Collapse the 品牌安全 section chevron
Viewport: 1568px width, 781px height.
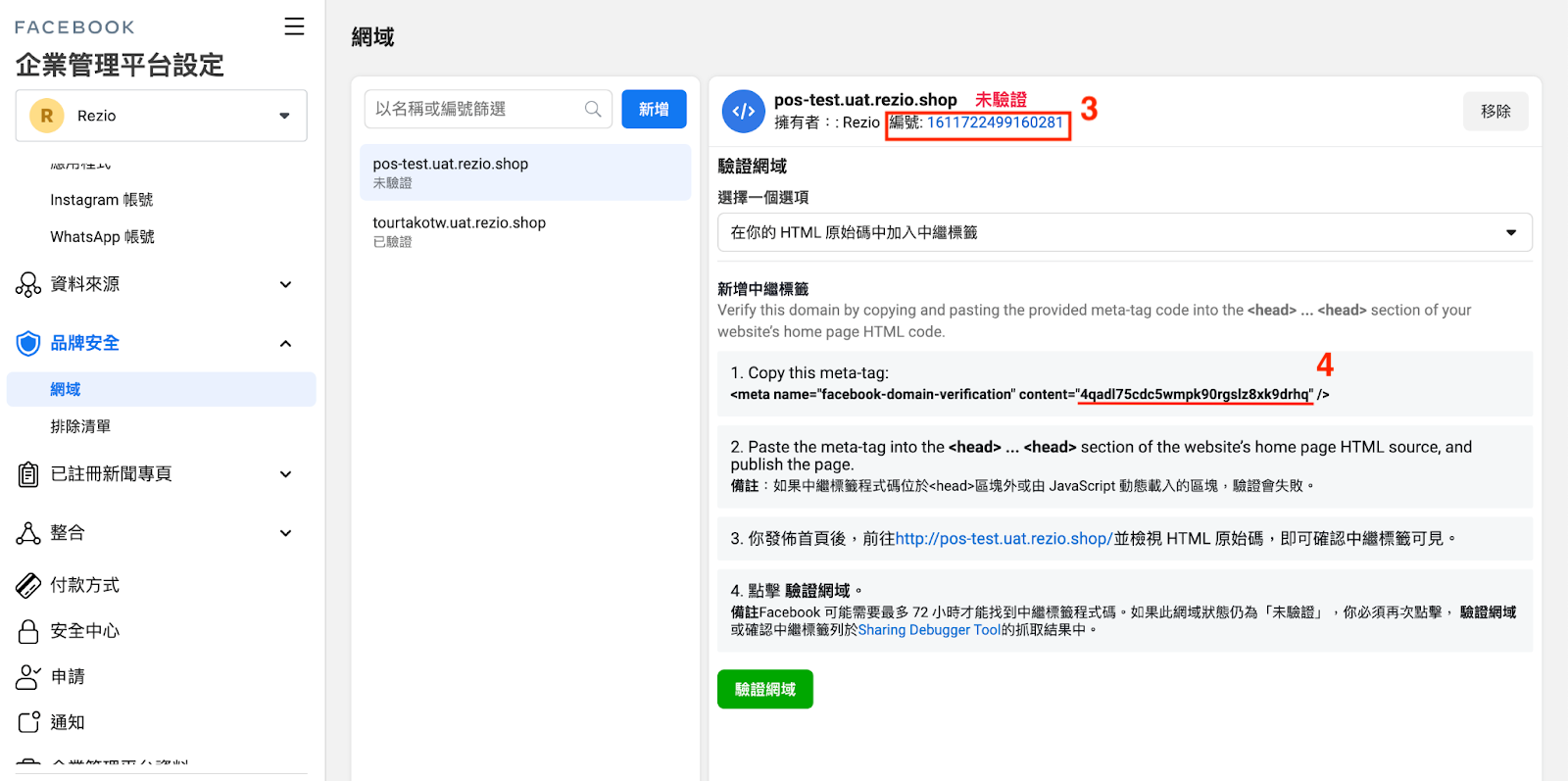pos(285,343)
